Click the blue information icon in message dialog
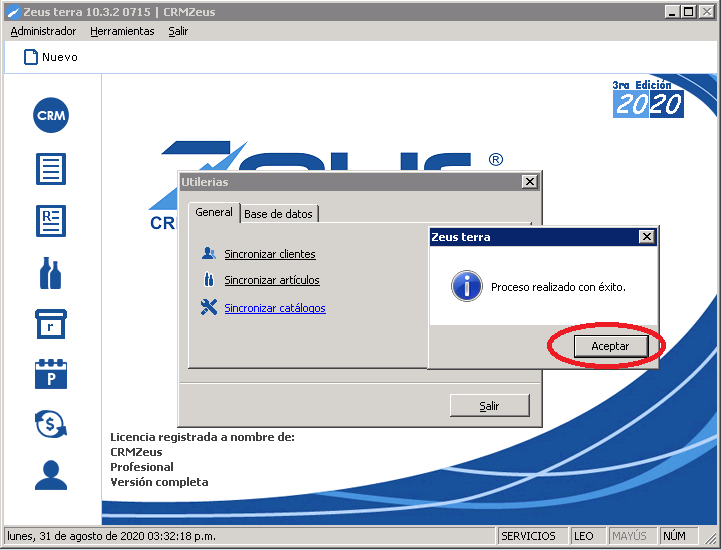The width and height of the screenshot is (721, 550). (467, 286)
